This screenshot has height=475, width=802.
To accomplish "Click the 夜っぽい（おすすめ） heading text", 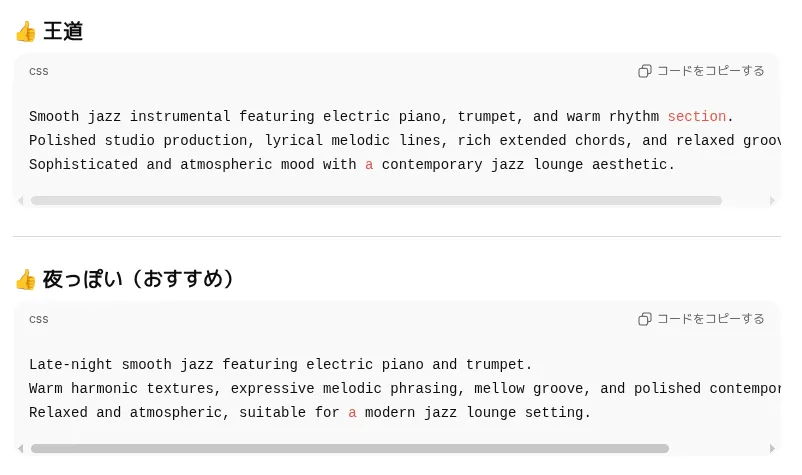I will 139,280.
